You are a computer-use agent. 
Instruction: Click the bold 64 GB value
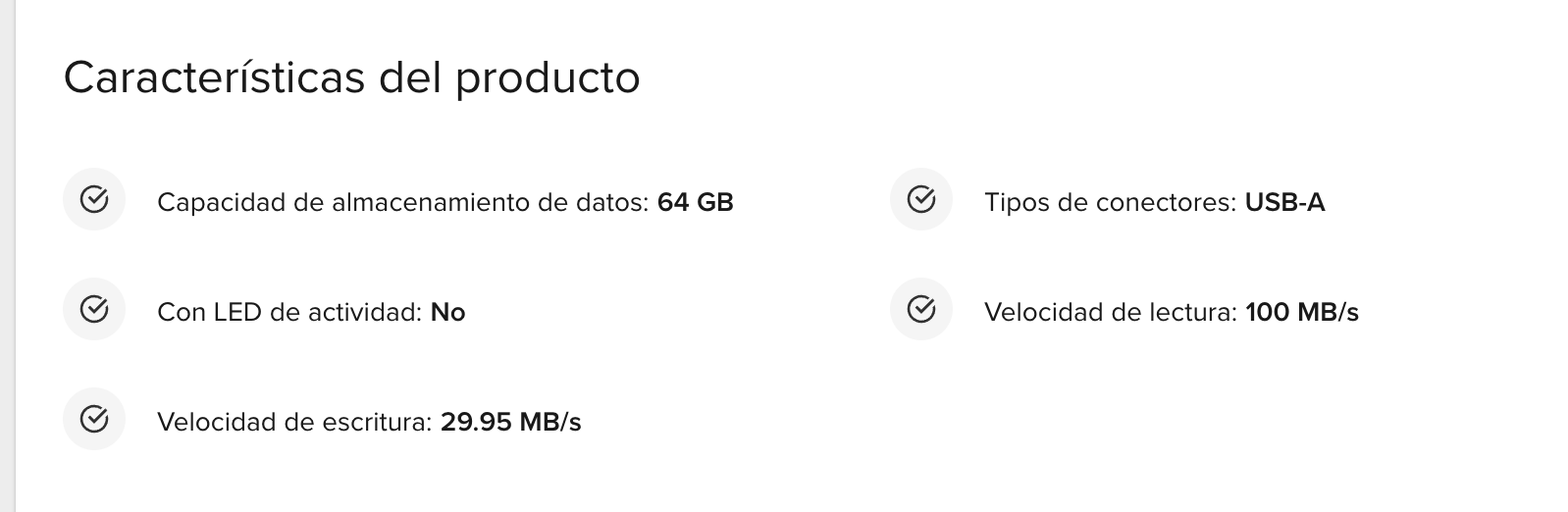tap(696, 203)
